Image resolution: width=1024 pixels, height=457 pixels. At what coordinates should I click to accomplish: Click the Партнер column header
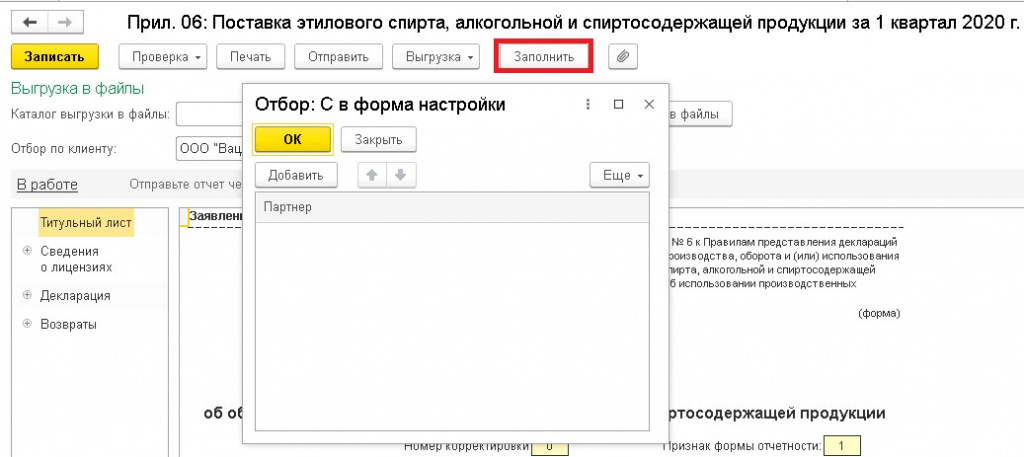tap(452, 208)
